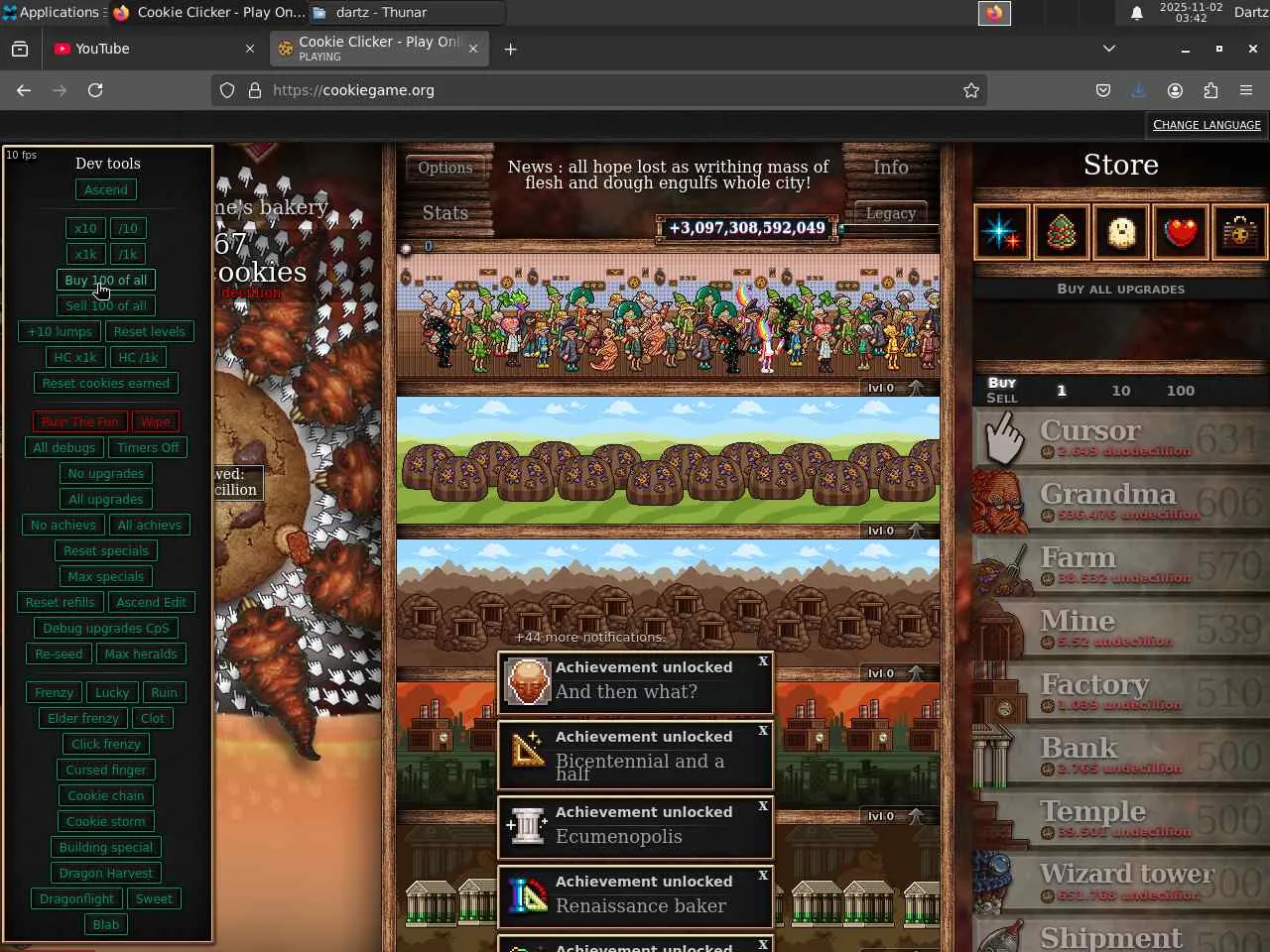This screenshot has width=1270, height=952.
Task: Buy the ghost upgrade in Store
Action: point(1121,232)
